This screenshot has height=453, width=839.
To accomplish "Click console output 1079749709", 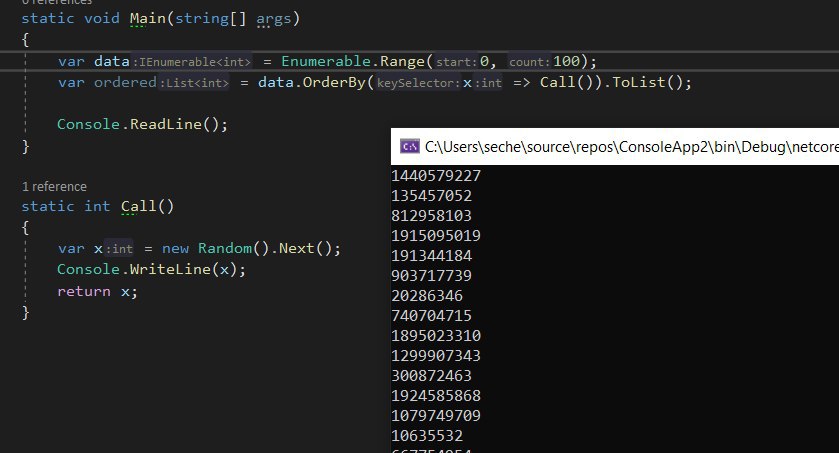I will coord(436,416).
